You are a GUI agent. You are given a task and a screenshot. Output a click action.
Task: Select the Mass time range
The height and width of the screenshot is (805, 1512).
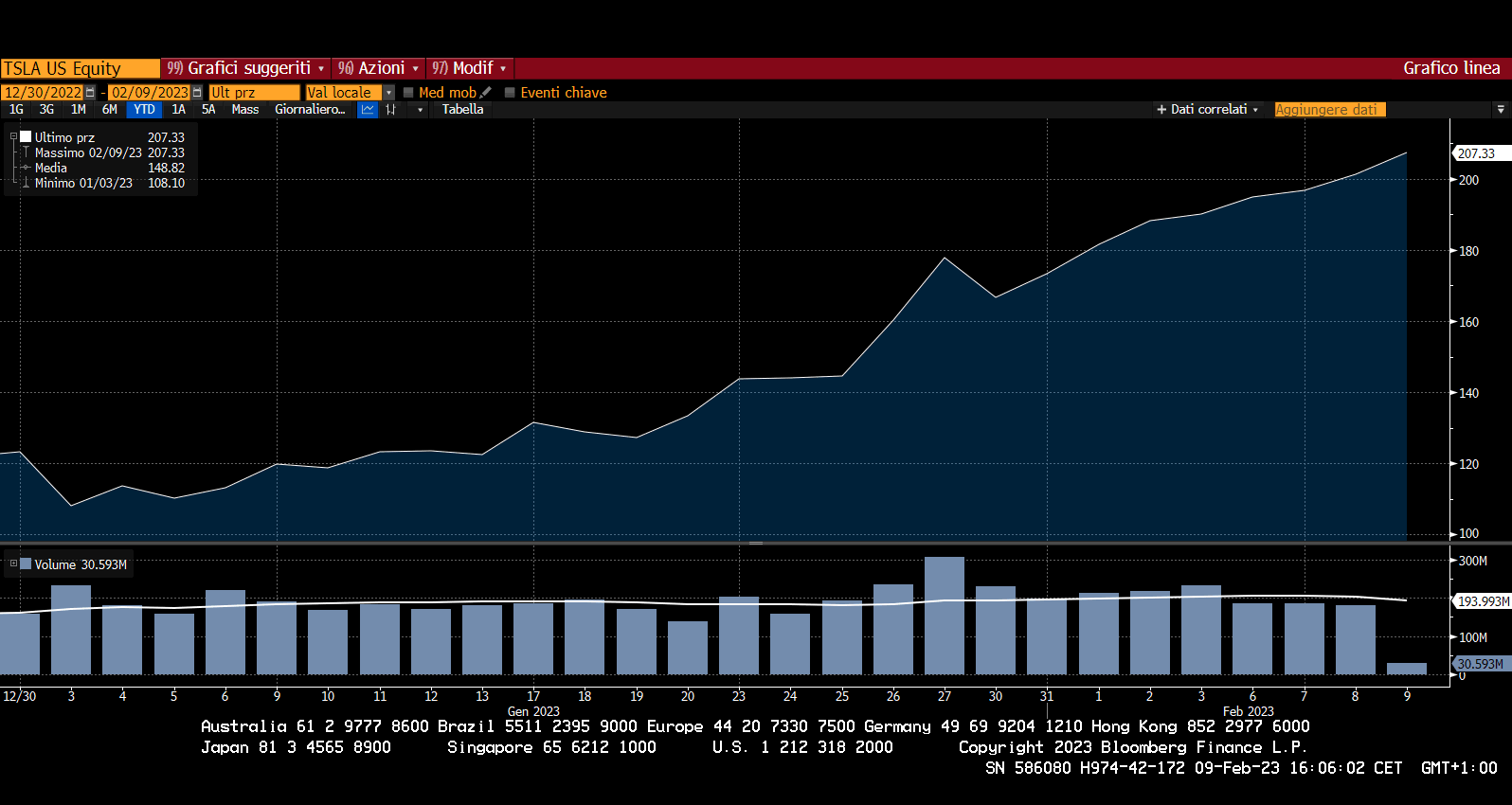point(245,110)
